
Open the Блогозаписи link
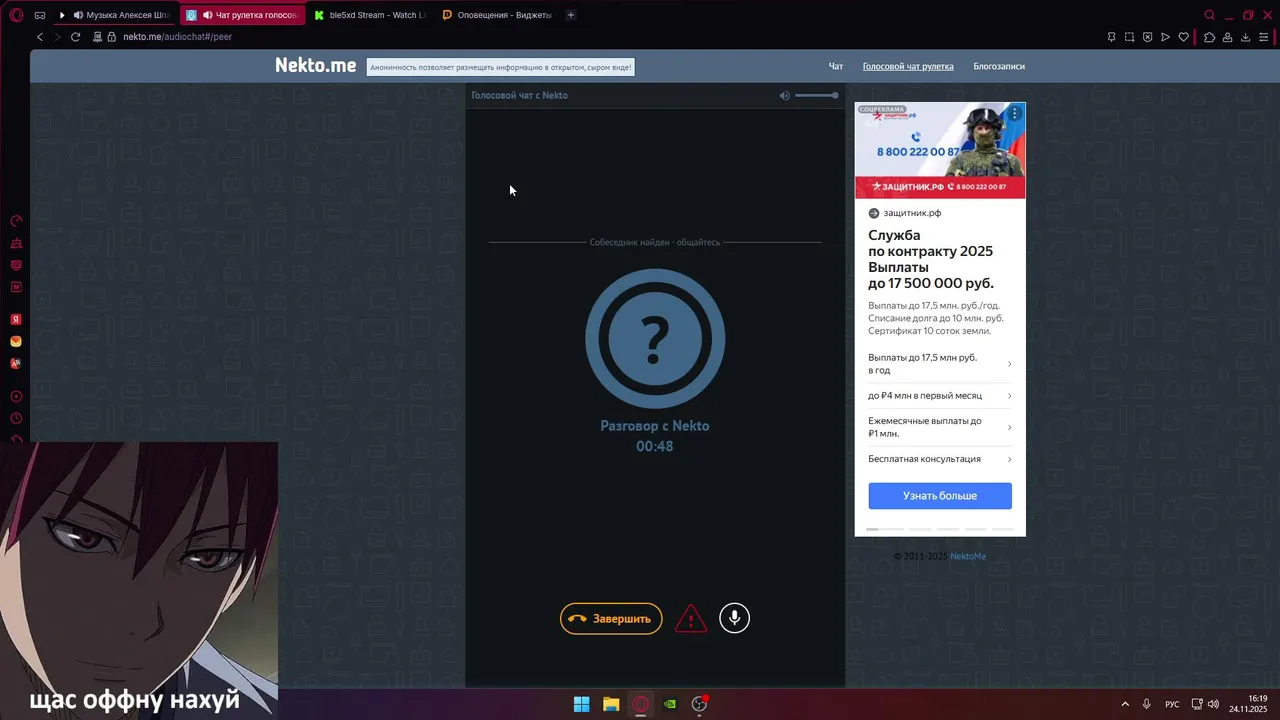(999, 66)
